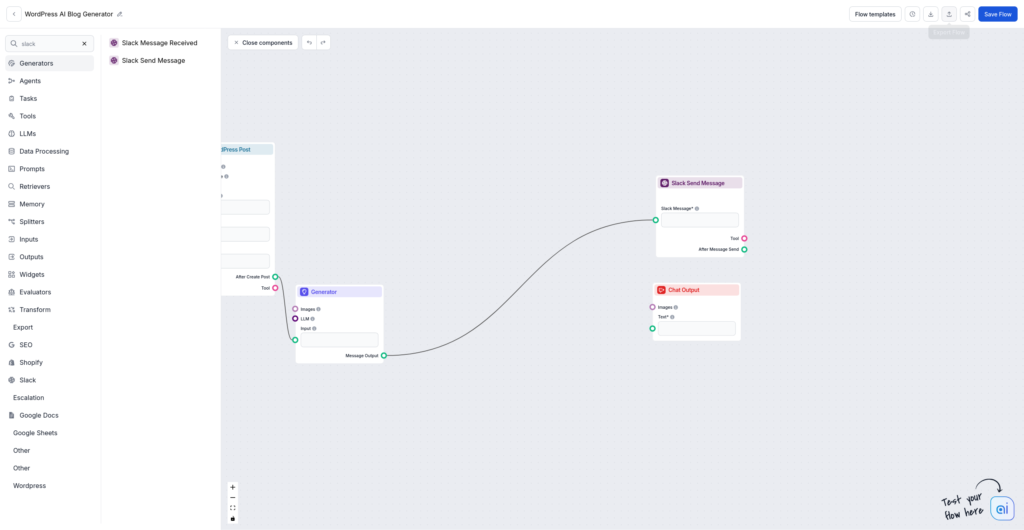
Task: Expand the Agents category
Action: [30, 80]
